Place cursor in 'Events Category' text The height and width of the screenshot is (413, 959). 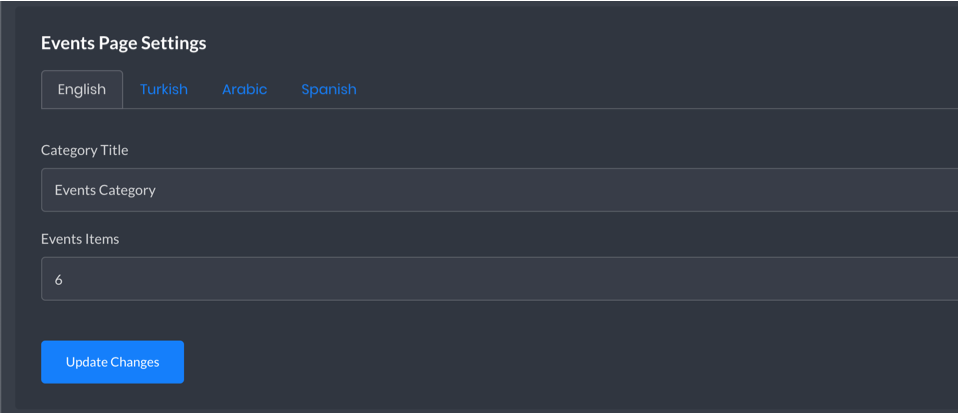click(x=105, y=190)
